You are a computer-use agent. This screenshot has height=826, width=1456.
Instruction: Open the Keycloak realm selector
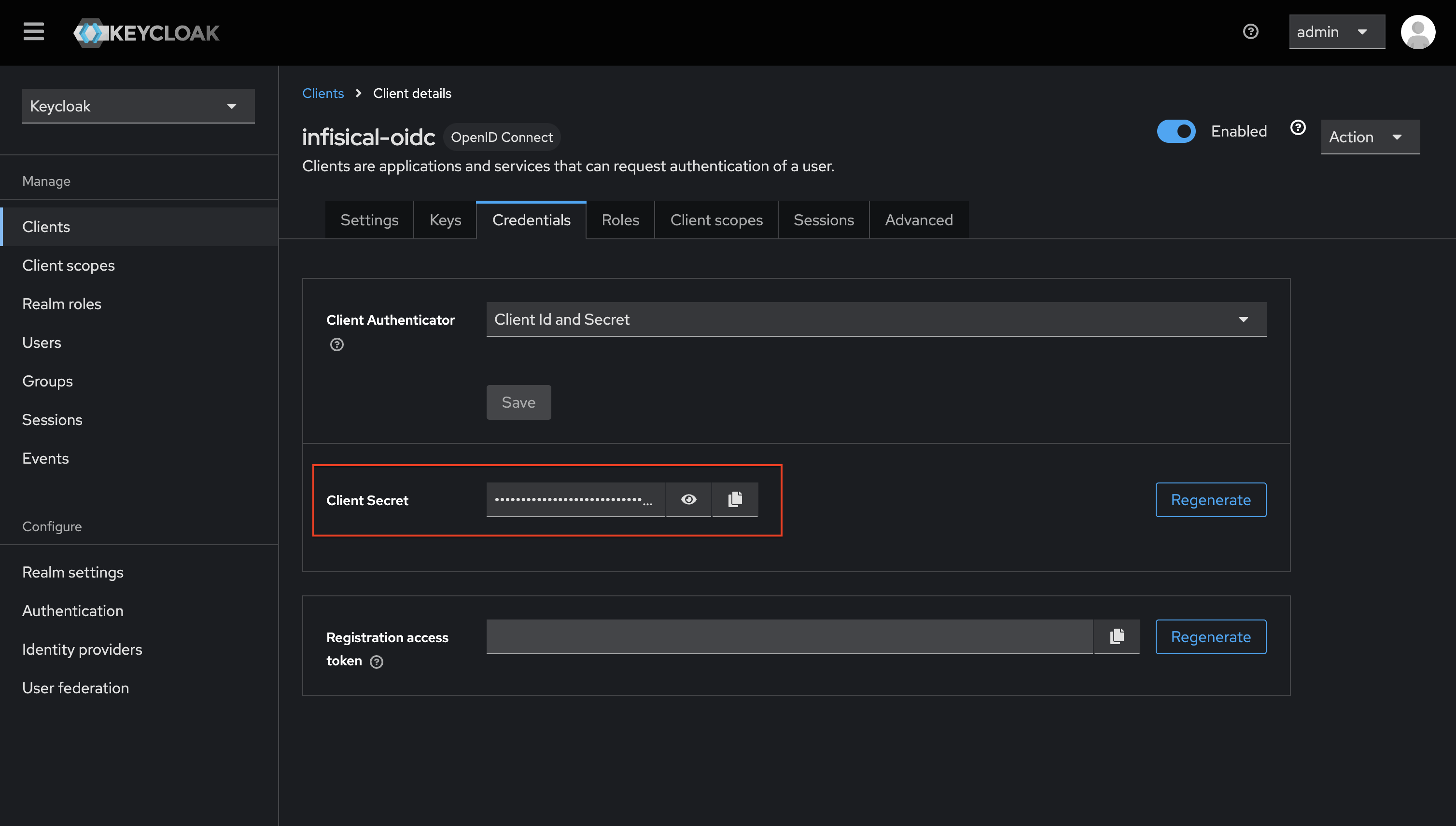[139, 106]
